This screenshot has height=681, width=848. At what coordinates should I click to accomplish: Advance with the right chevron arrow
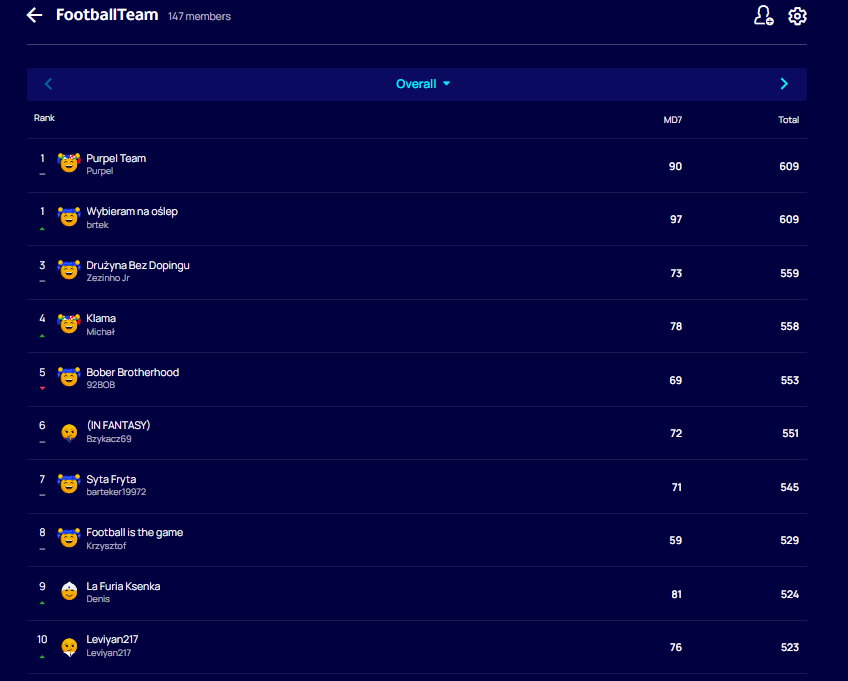coord(784,83)
